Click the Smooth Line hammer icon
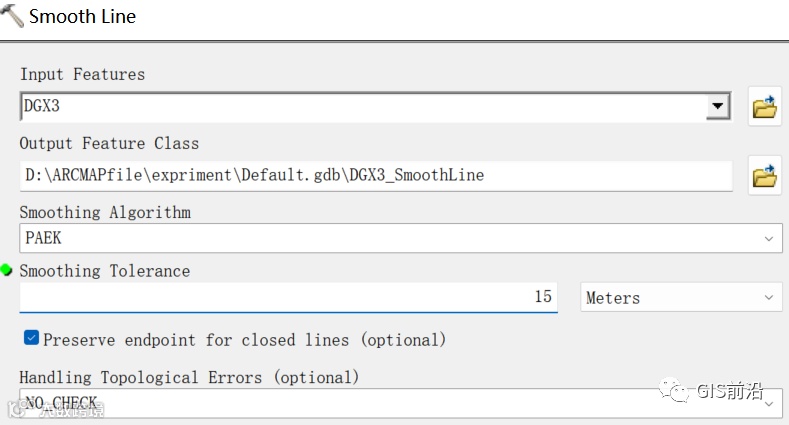The height and width of the screenshot is (425, 789). point(13,17)
